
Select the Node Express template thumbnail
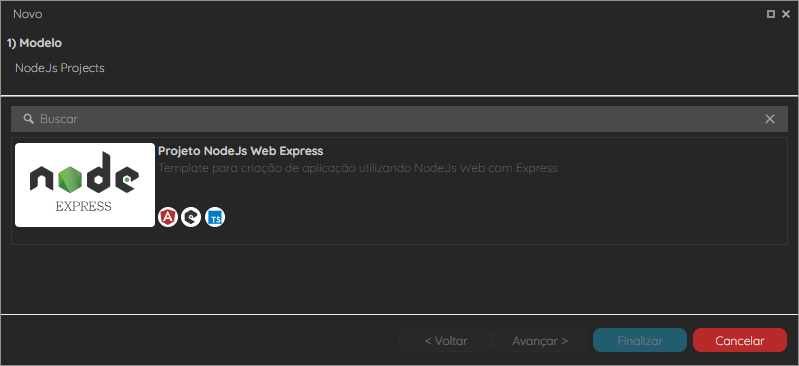[85, 185]
